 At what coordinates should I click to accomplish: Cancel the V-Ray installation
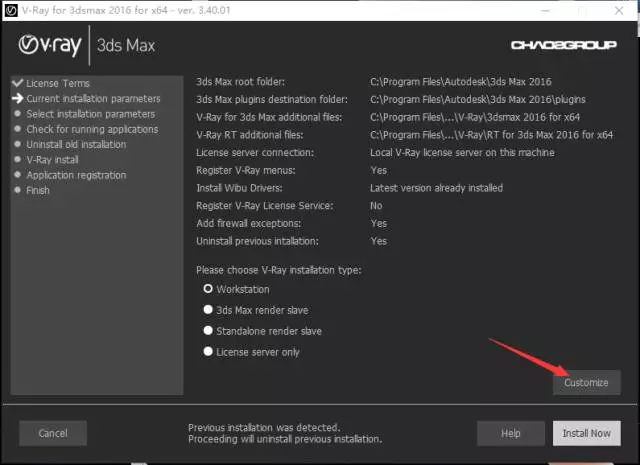(53, 433)
